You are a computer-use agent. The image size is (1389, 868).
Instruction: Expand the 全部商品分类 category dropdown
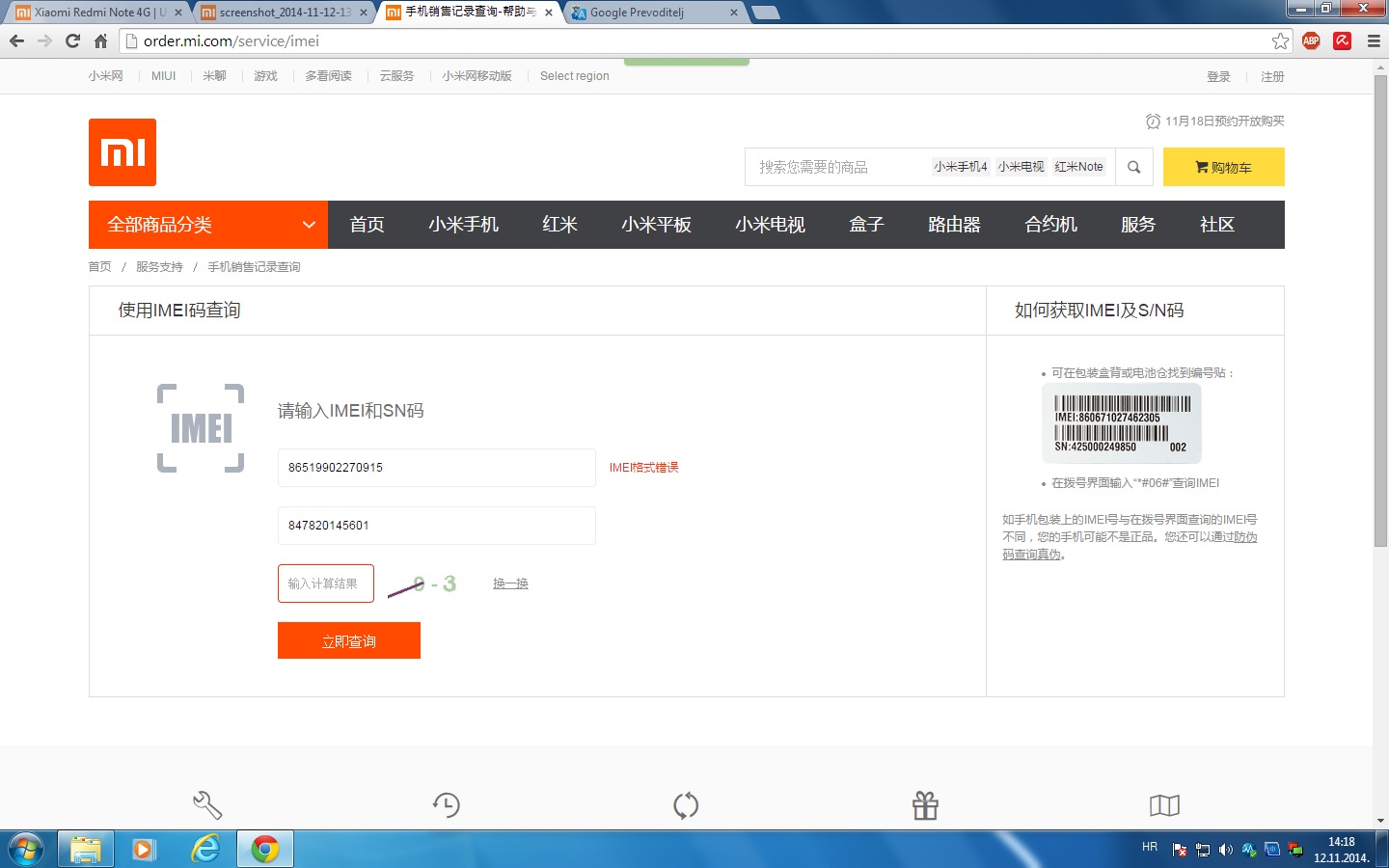[208, 225]
